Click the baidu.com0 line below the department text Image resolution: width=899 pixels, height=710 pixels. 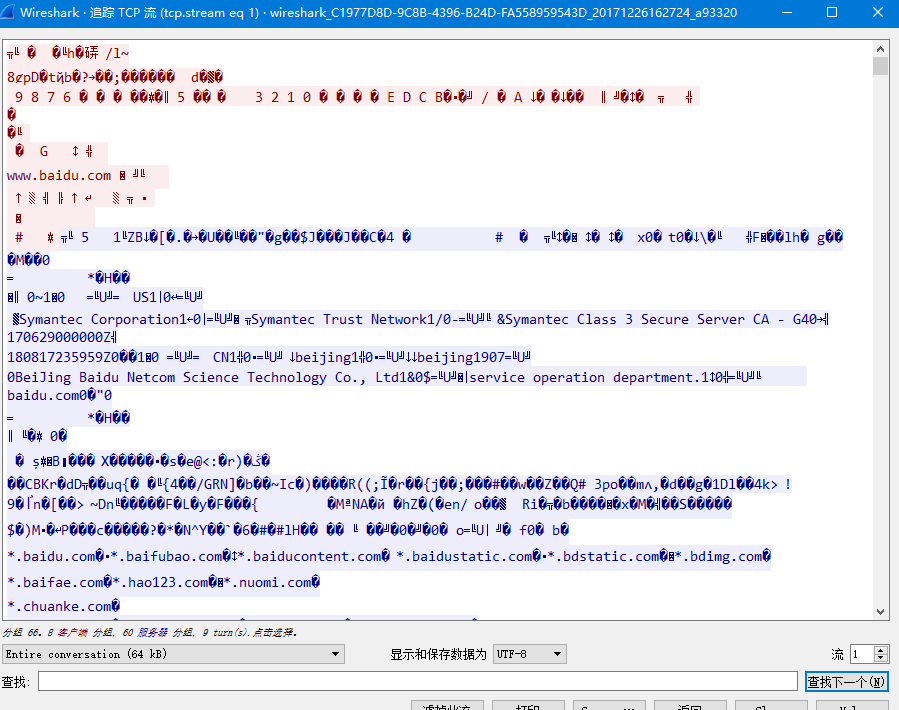[60, 395]
